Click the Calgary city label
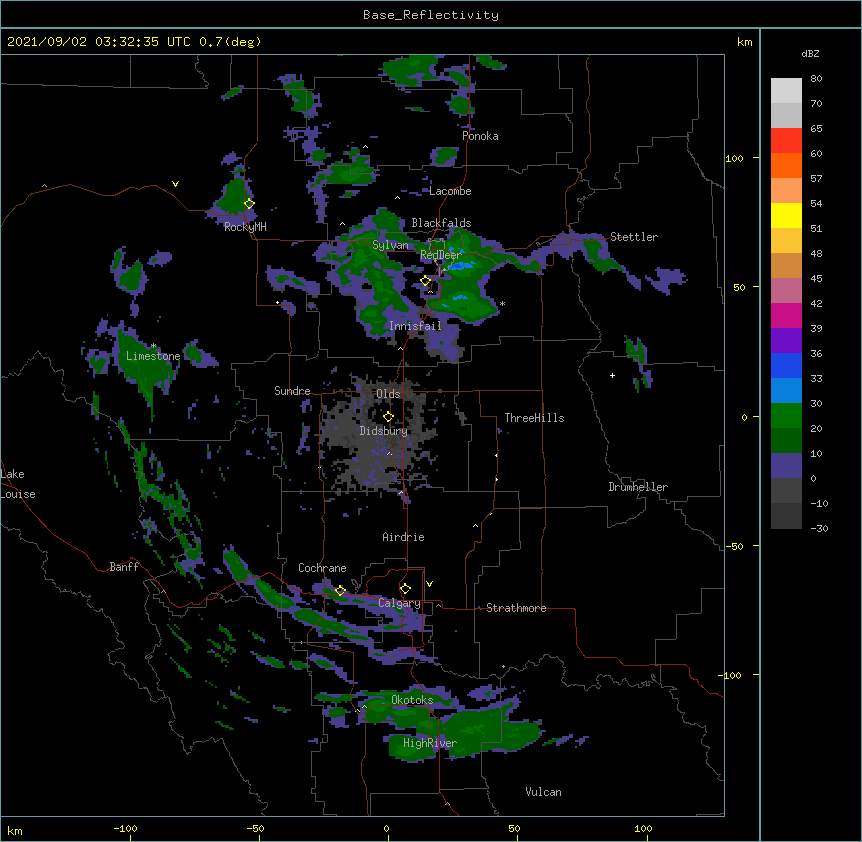 (x=399, y=603)
